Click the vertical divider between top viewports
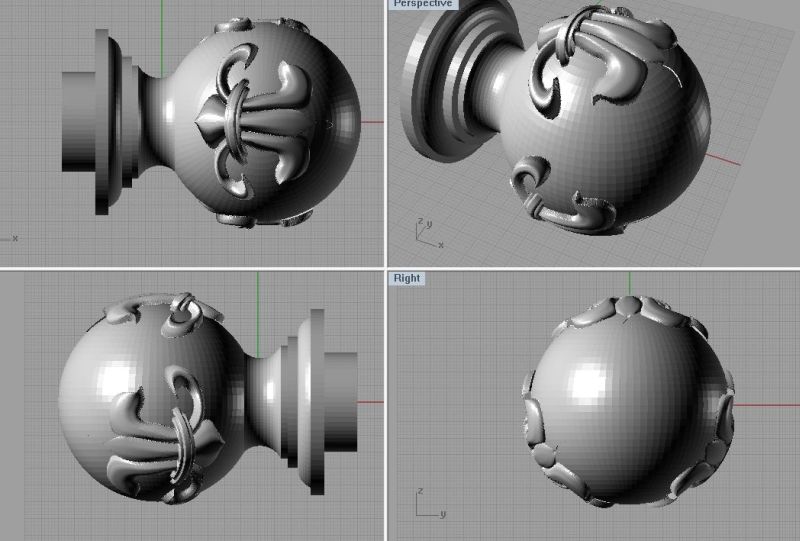800x541 pixels. tap(387, 130)
